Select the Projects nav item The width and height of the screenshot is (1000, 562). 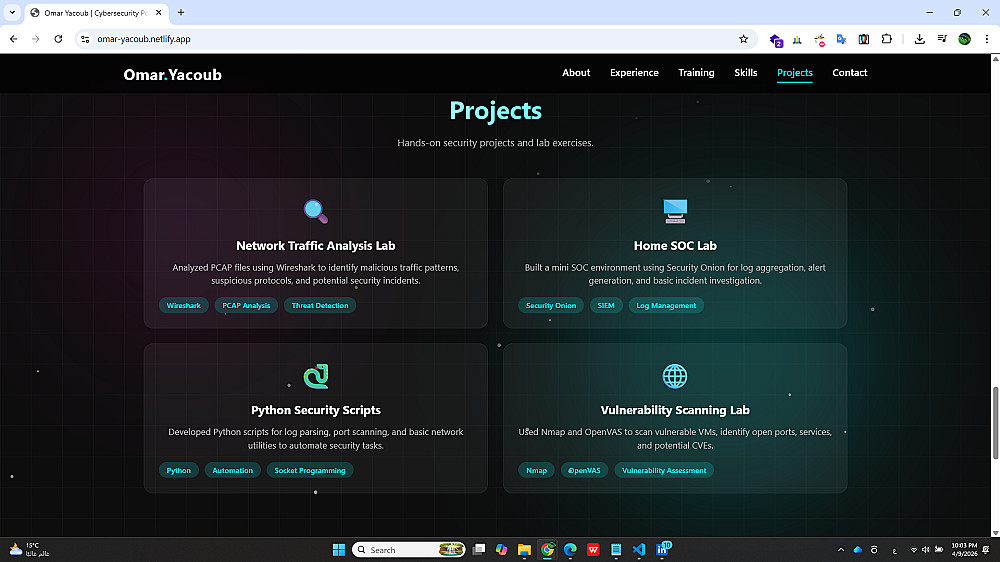pyautogui.click(x=795, y=73)
